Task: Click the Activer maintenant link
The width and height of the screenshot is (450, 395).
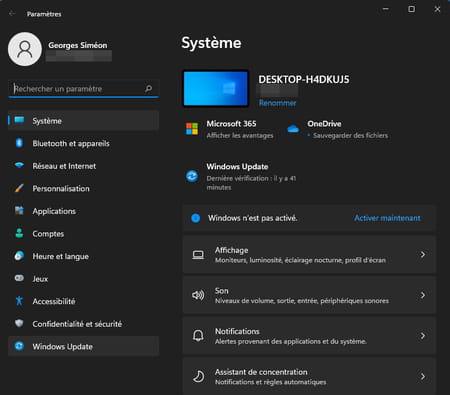Action: point(387,218)
